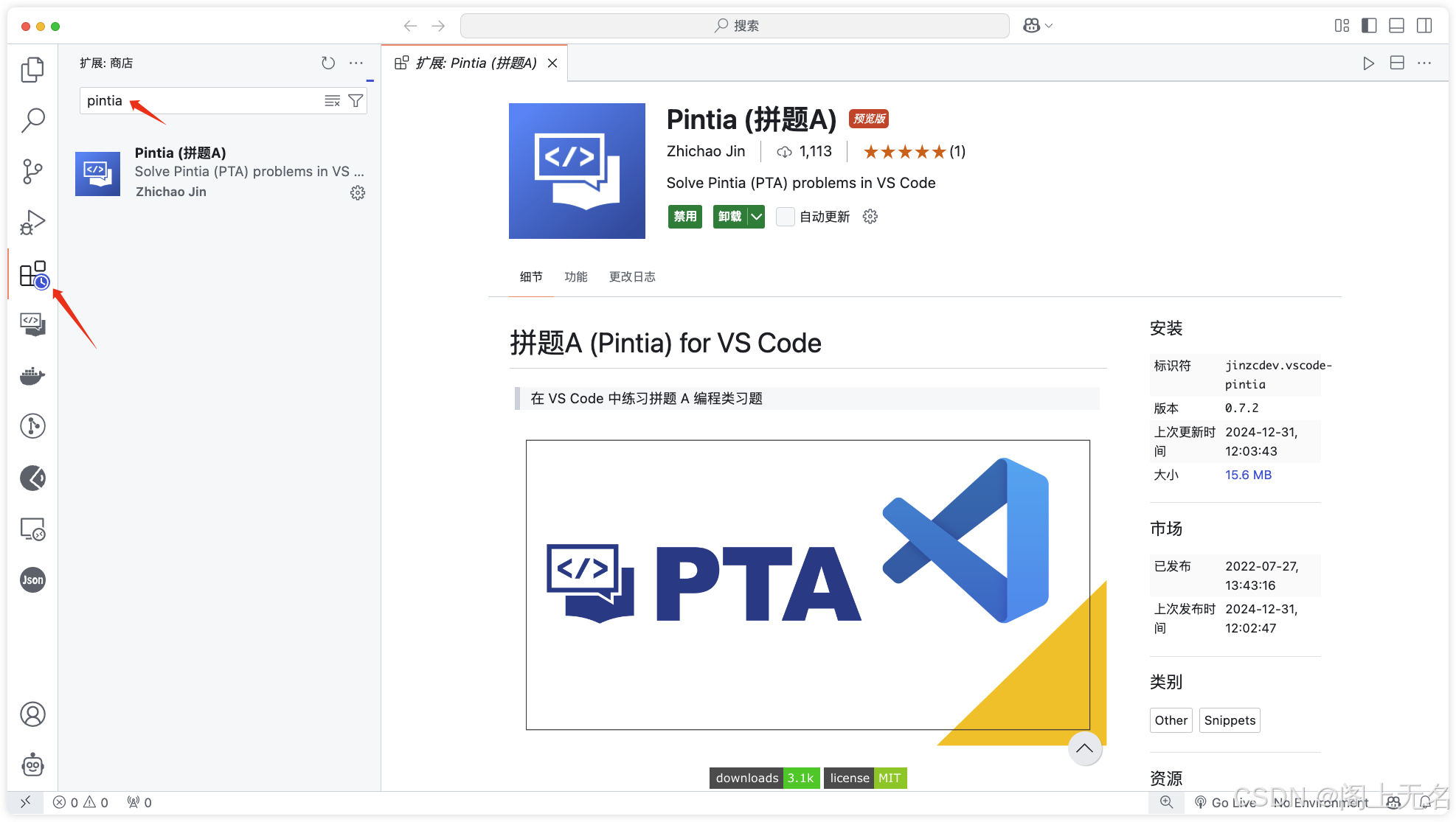Toggle the primary side bar layout button

click(1369, 26)
